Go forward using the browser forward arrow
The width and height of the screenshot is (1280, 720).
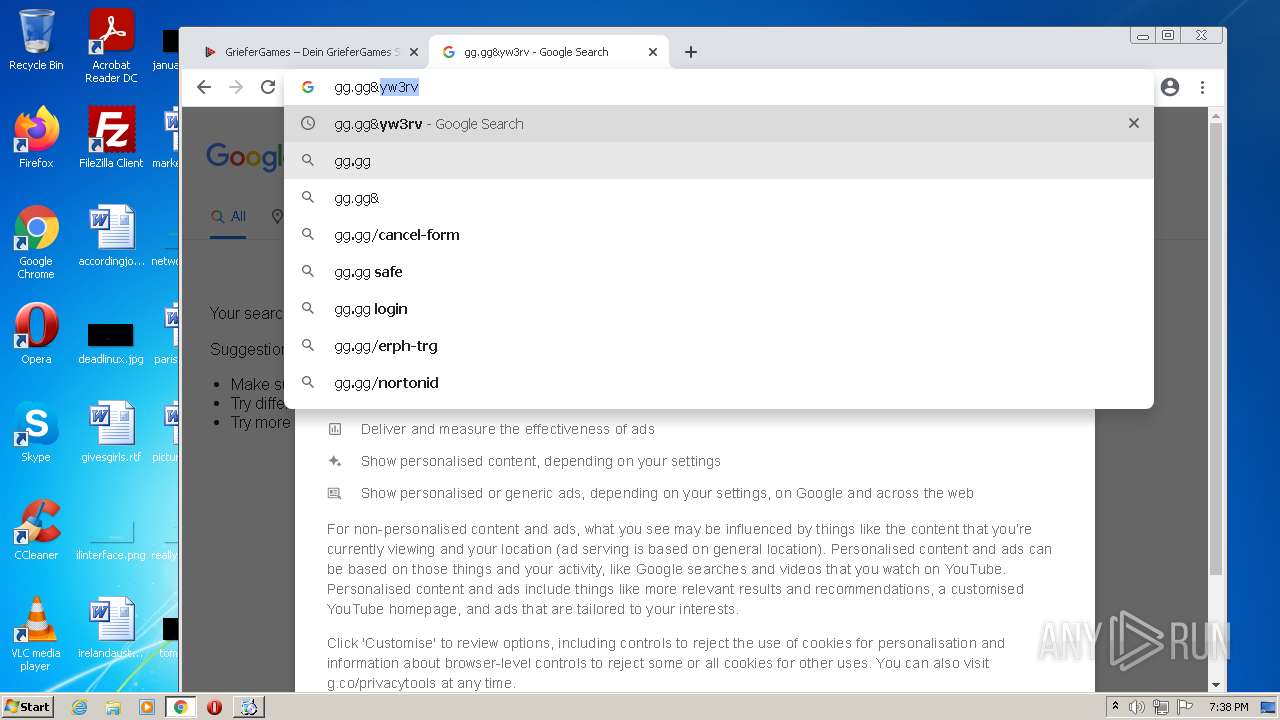pos(236,87)
